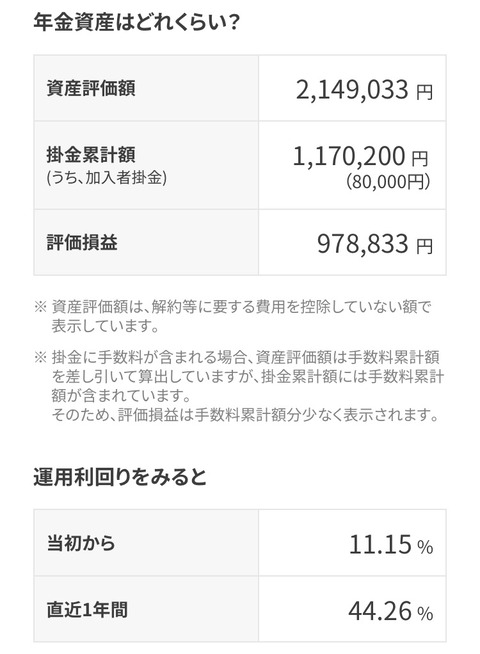Image resolution: width=480 pixels, height=654 pixels.
Task: Click the note line 表示しています。
Action: [106, 326]
